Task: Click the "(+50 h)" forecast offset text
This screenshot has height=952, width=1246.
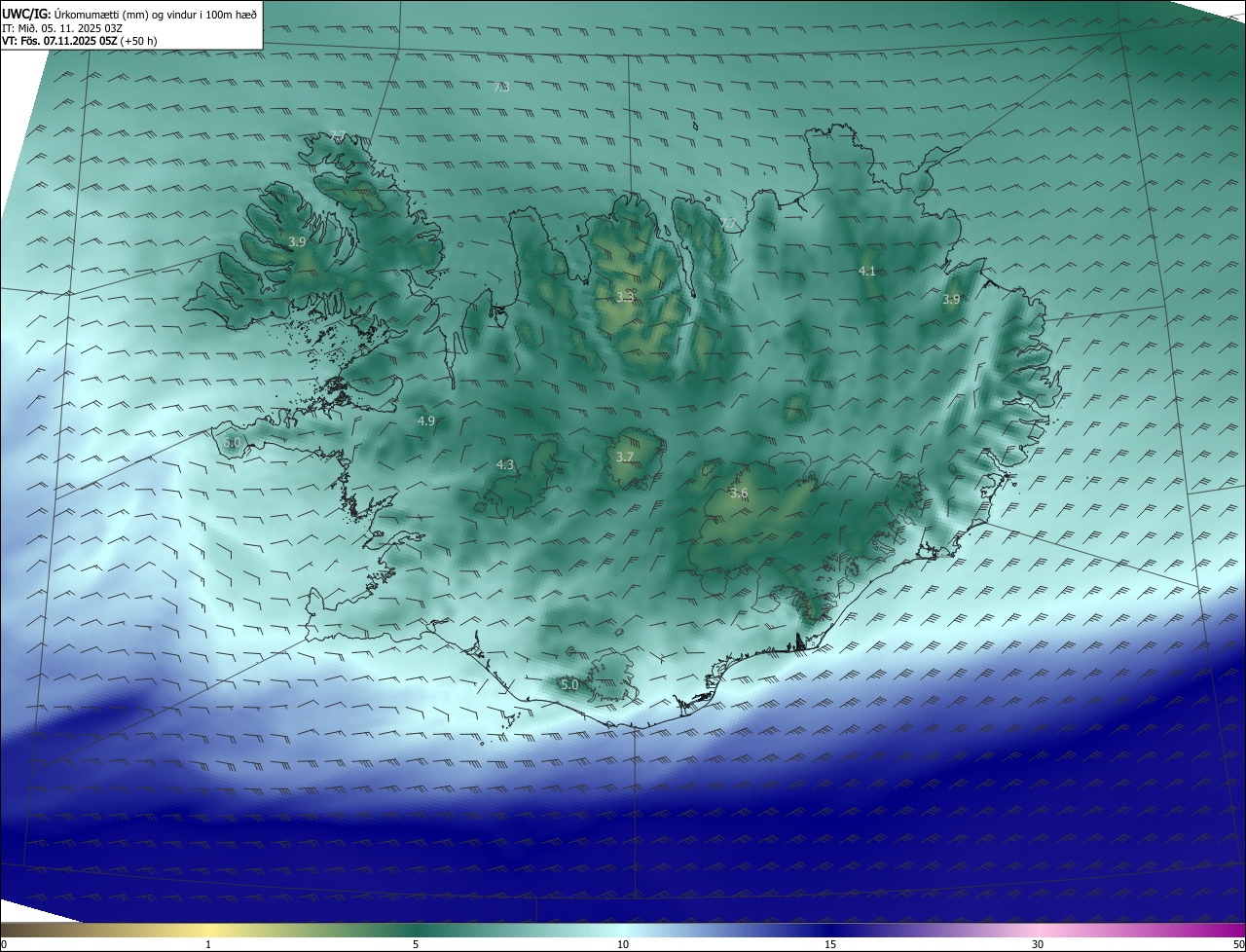Action: pyautogui.click(x=139, y=41)
